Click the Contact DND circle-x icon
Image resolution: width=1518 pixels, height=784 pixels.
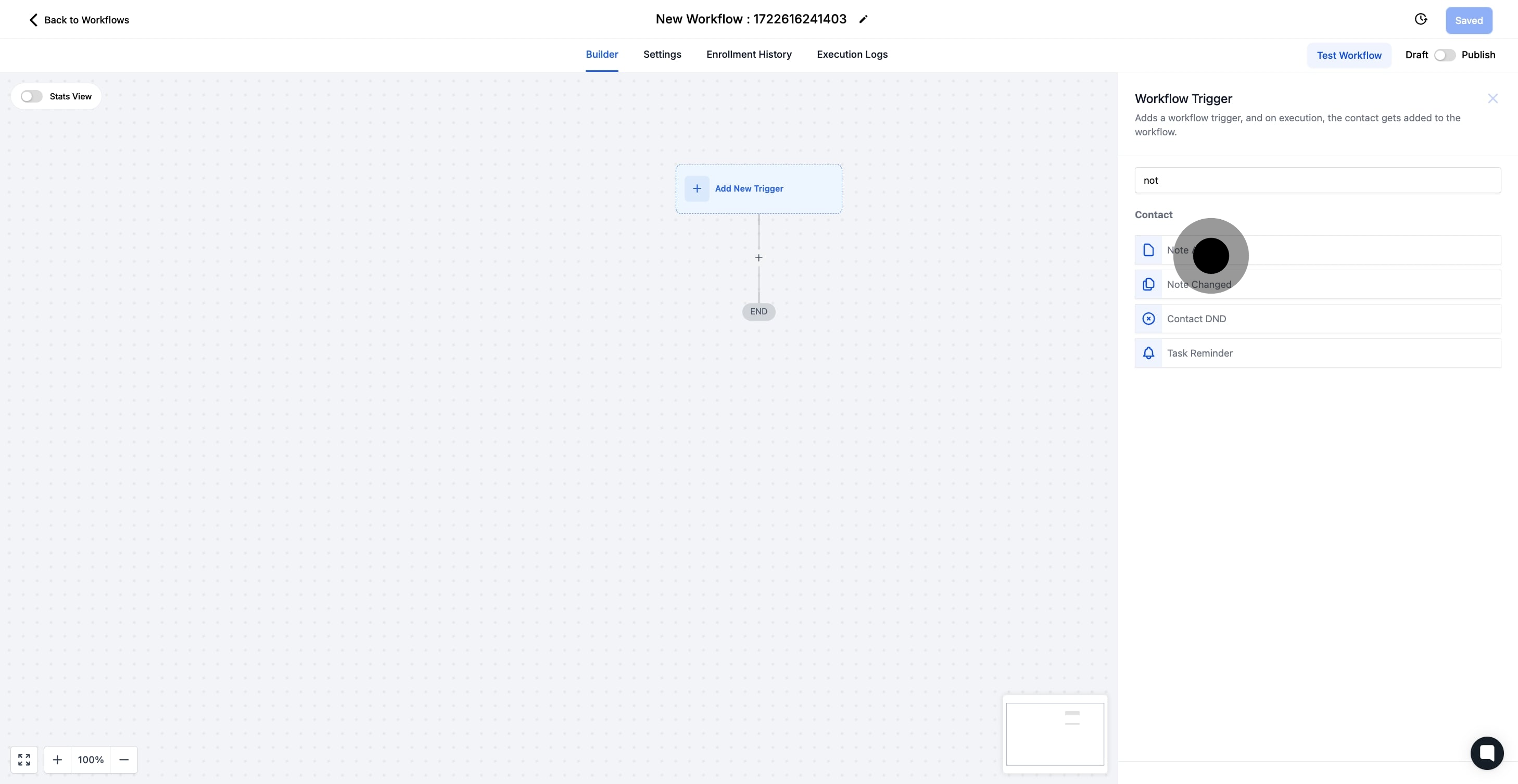(1148, 319)
